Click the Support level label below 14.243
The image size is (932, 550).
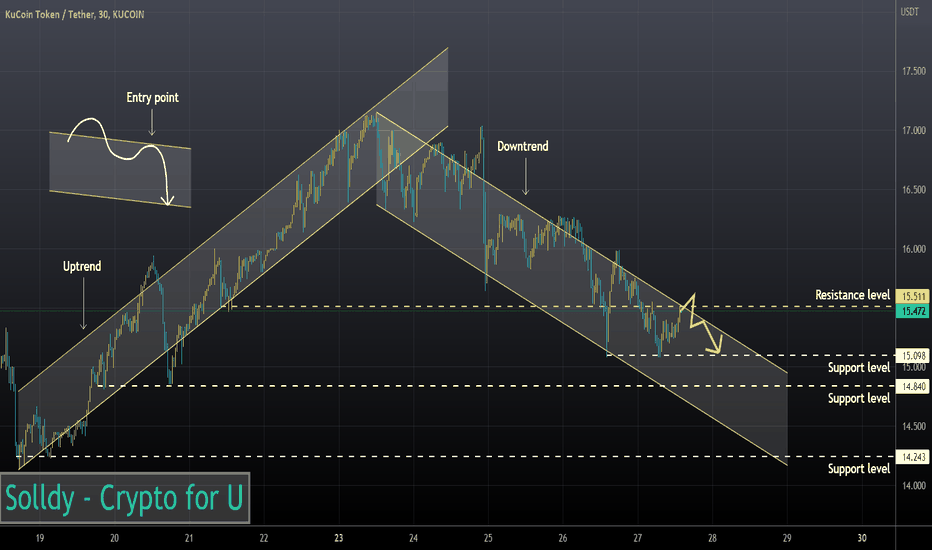(859, 469)
